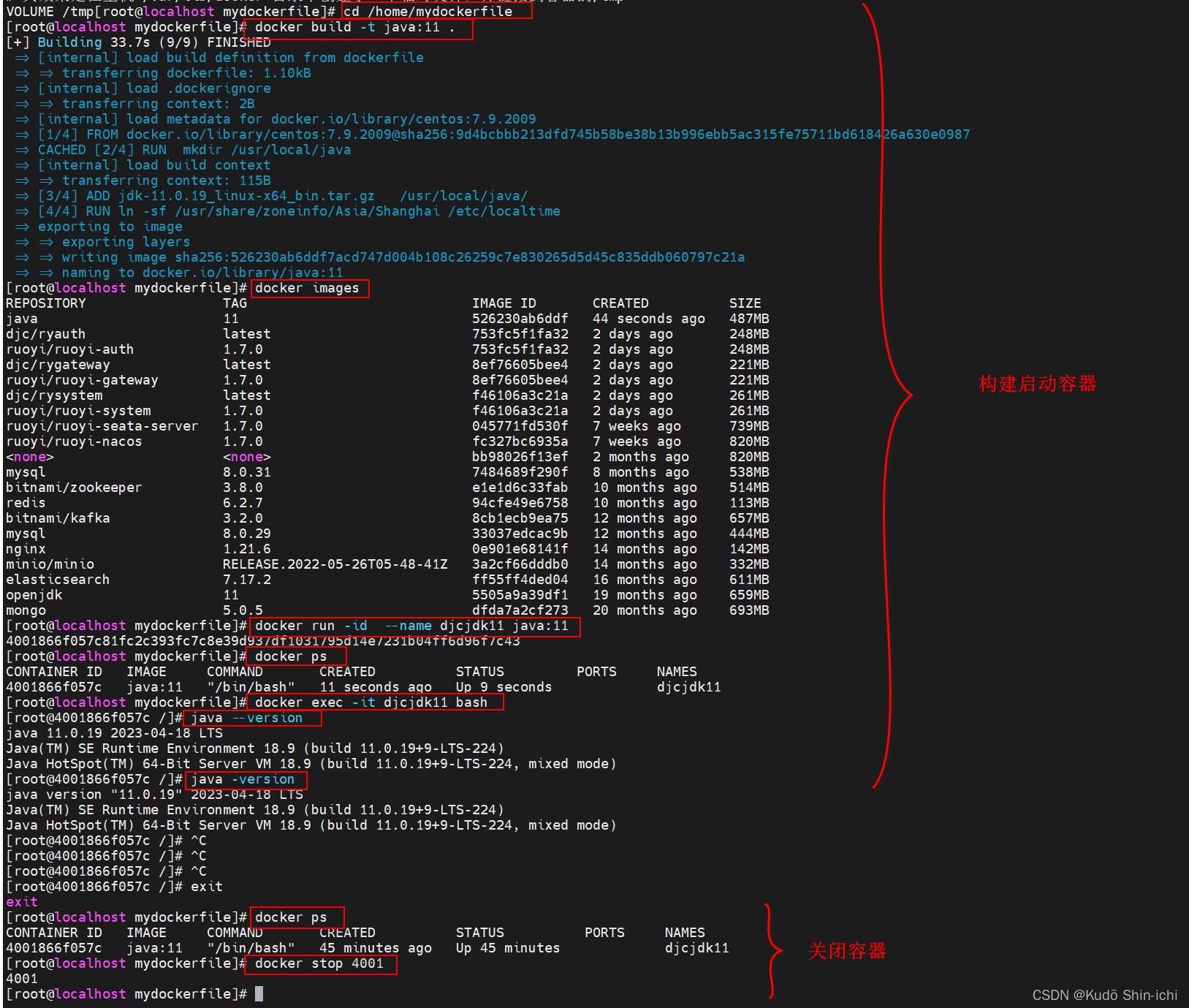Click the terminal cursor block at last prompt
The height and width of the screenshot is (1008, 1189).
pyautogui.click(x=259, y=994)
